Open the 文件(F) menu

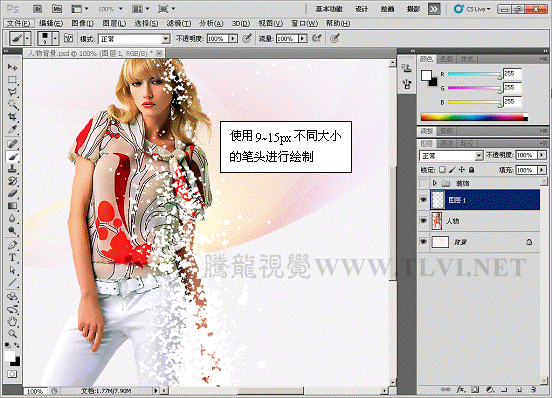coord(19,24)
